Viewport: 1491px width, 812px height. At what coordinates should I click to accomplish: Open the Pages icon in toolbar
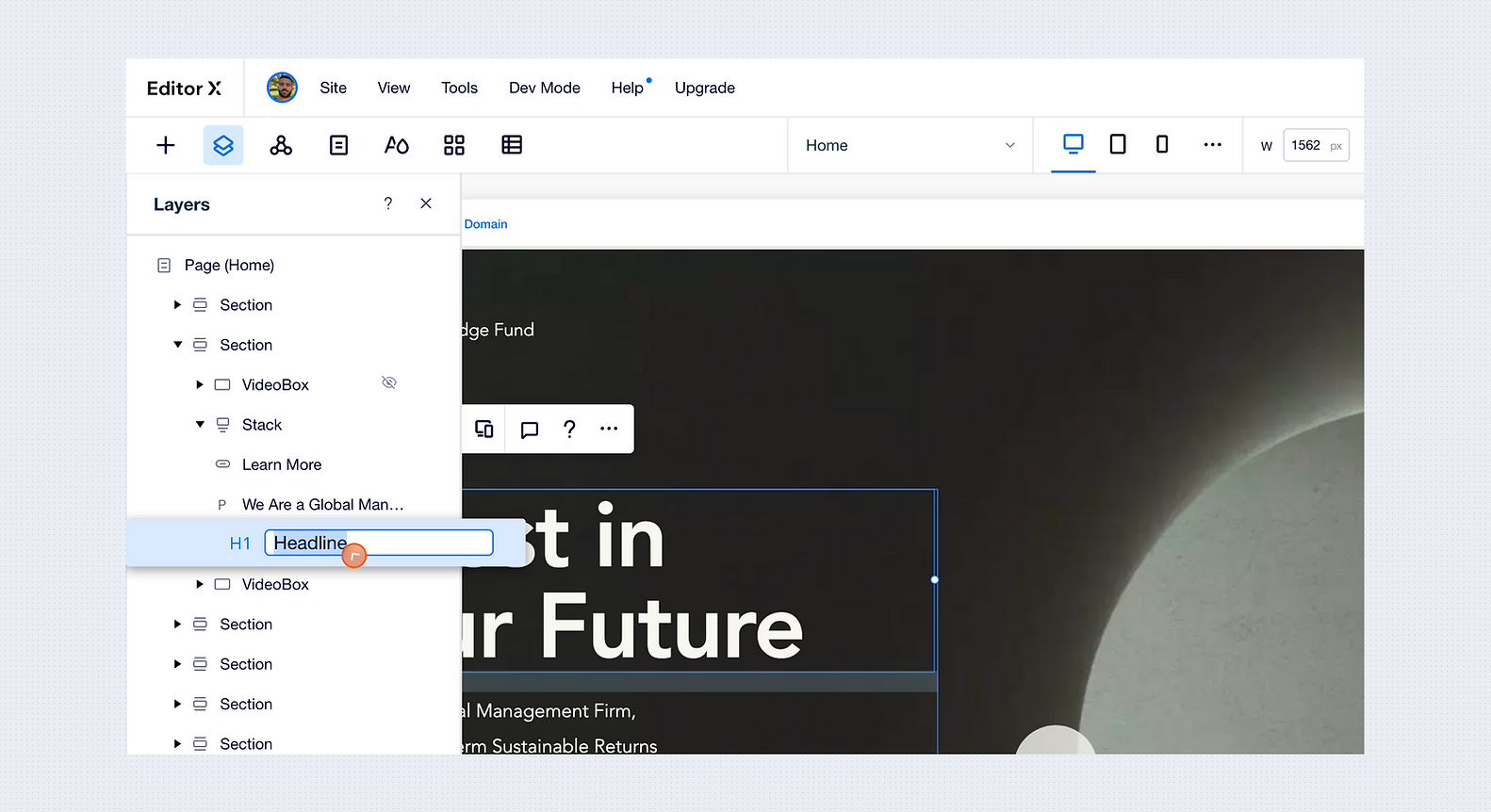338,145
